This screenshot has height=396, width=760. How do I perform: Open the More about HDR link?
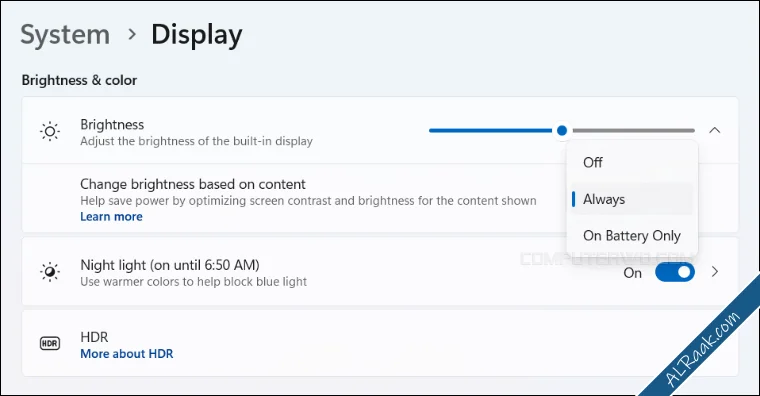pyautogui.click(x=127, y=354)
